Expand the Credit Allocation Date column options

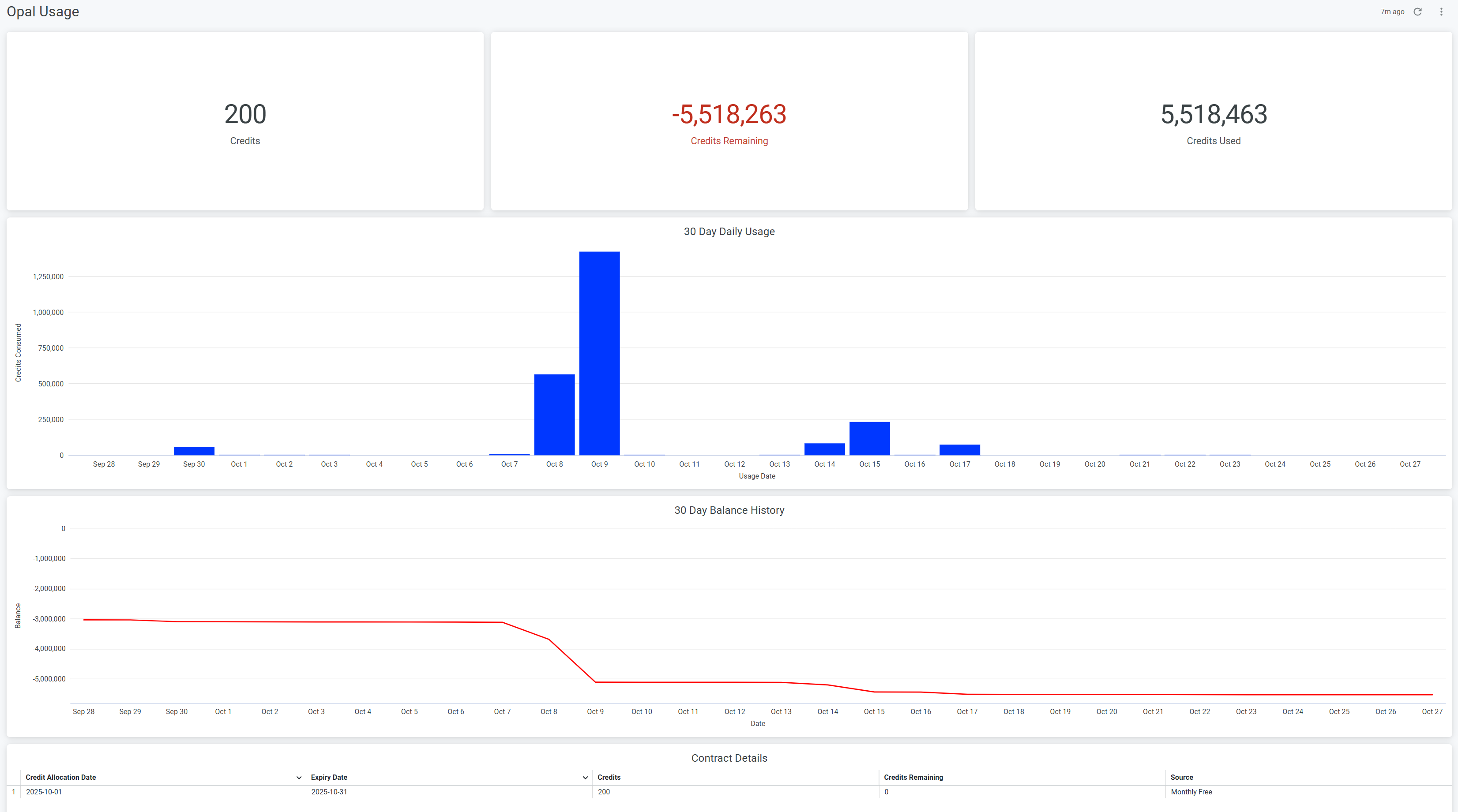click(299, 778)
